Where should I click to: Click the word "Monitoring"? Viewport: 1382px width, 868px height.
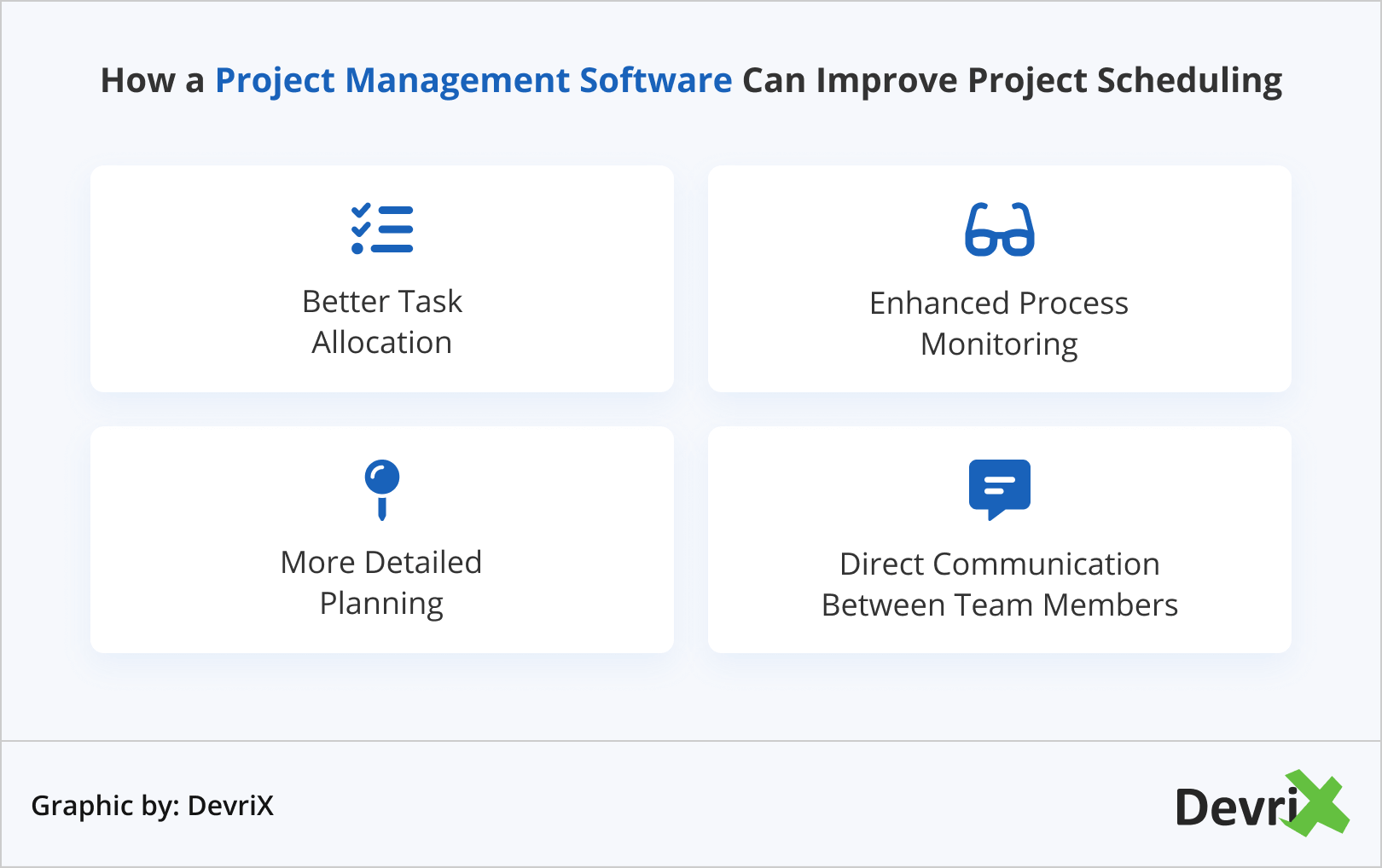pos(999,344)
